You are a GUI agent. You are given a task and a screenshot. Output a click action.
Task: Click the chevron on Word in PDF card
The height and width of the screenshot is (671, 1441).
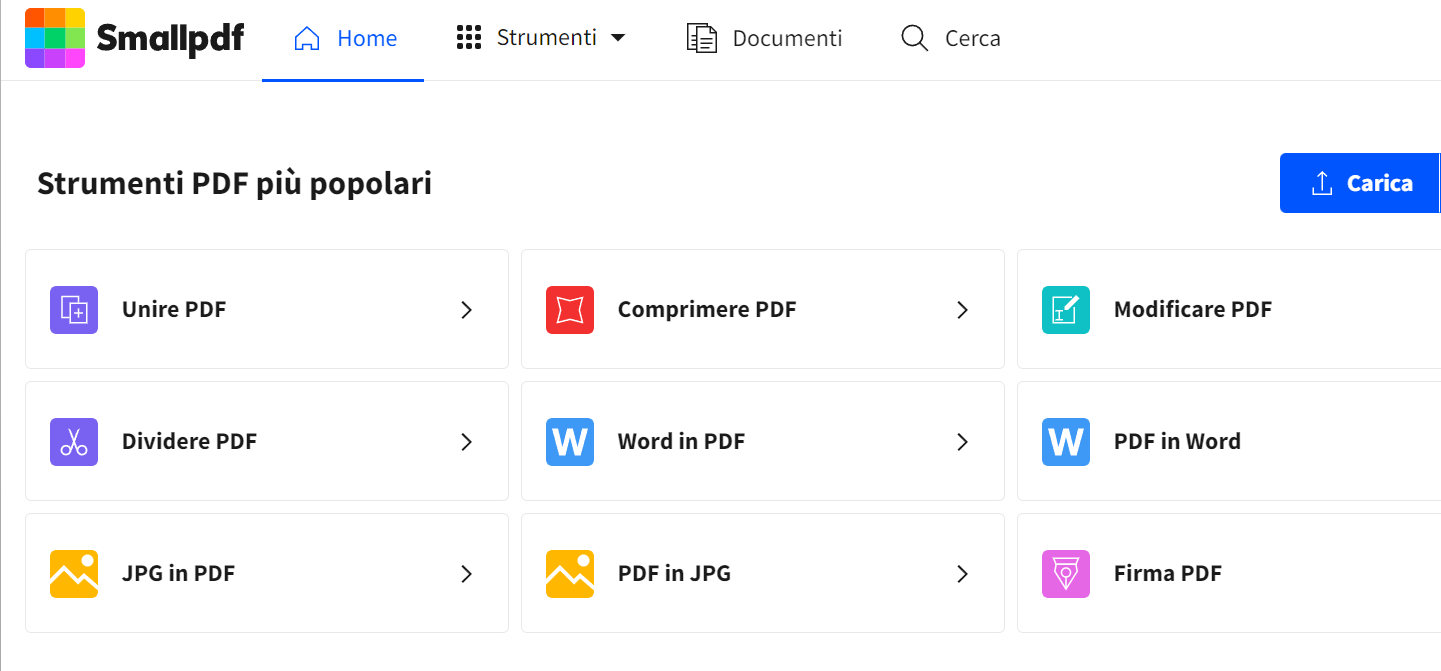pyautogui.click(x=962, y=442)
